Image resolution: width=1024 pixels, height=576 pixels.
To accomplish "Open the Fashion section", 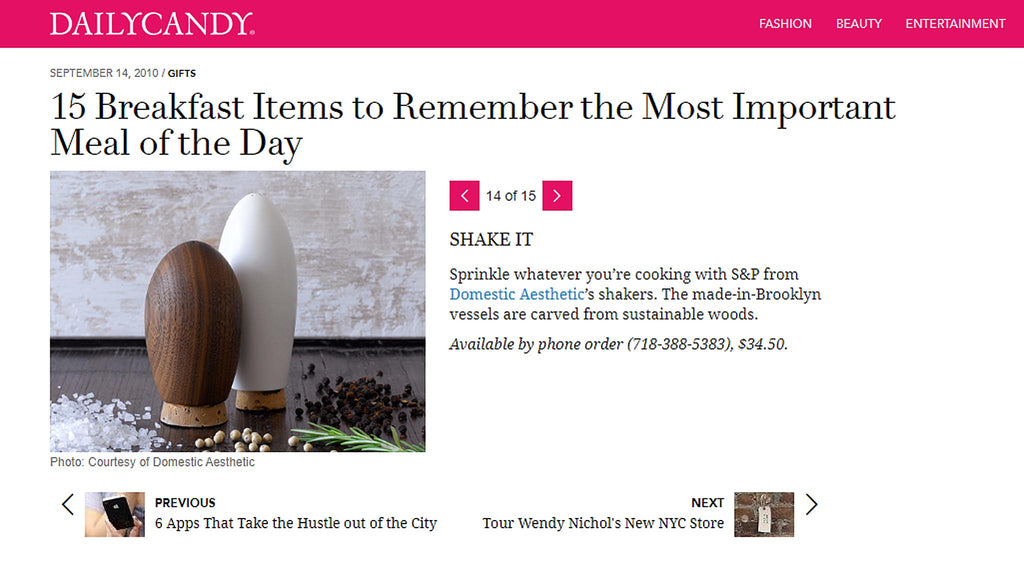I will pos(785,24).
